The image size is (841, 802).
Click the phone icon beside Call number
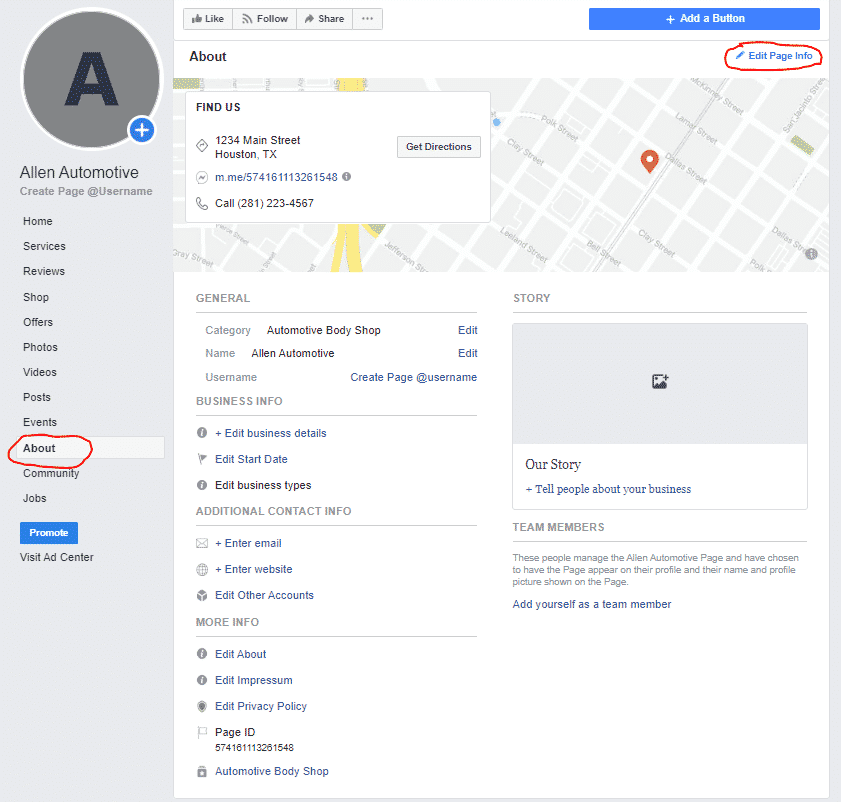[x=202, y=203]
